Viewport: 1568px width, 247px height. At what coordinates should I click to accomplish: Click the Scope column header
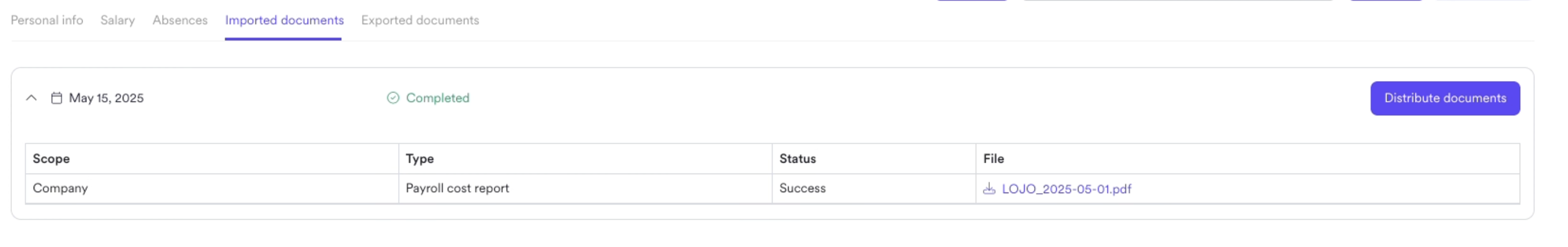pyautogui.click(x=51, y=158)
